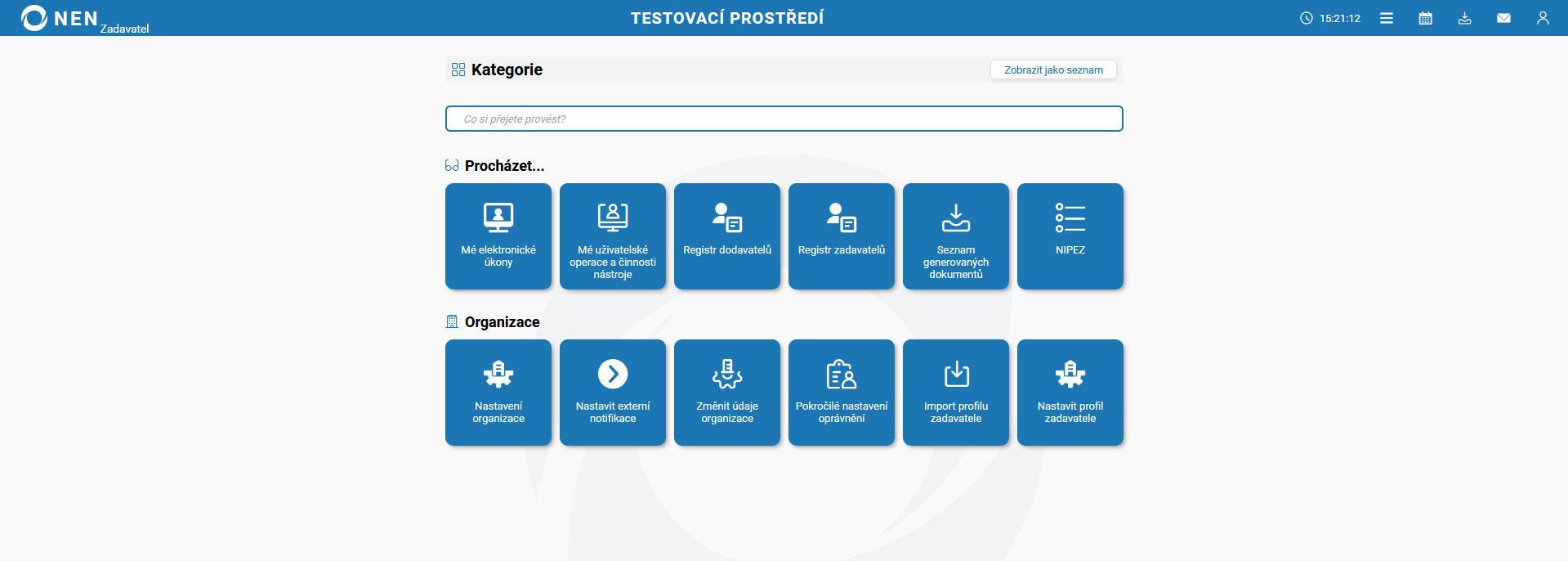The height and width of the screenshot is (561, 1568).
Task: Open Nastavit profil zadavatele tile
Action: (1070, 393)
